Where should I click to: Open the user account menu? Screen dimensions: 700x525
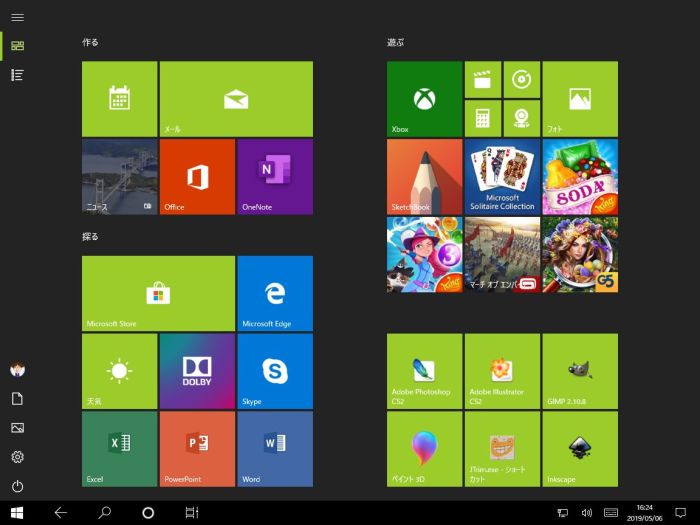coord(17,370)
